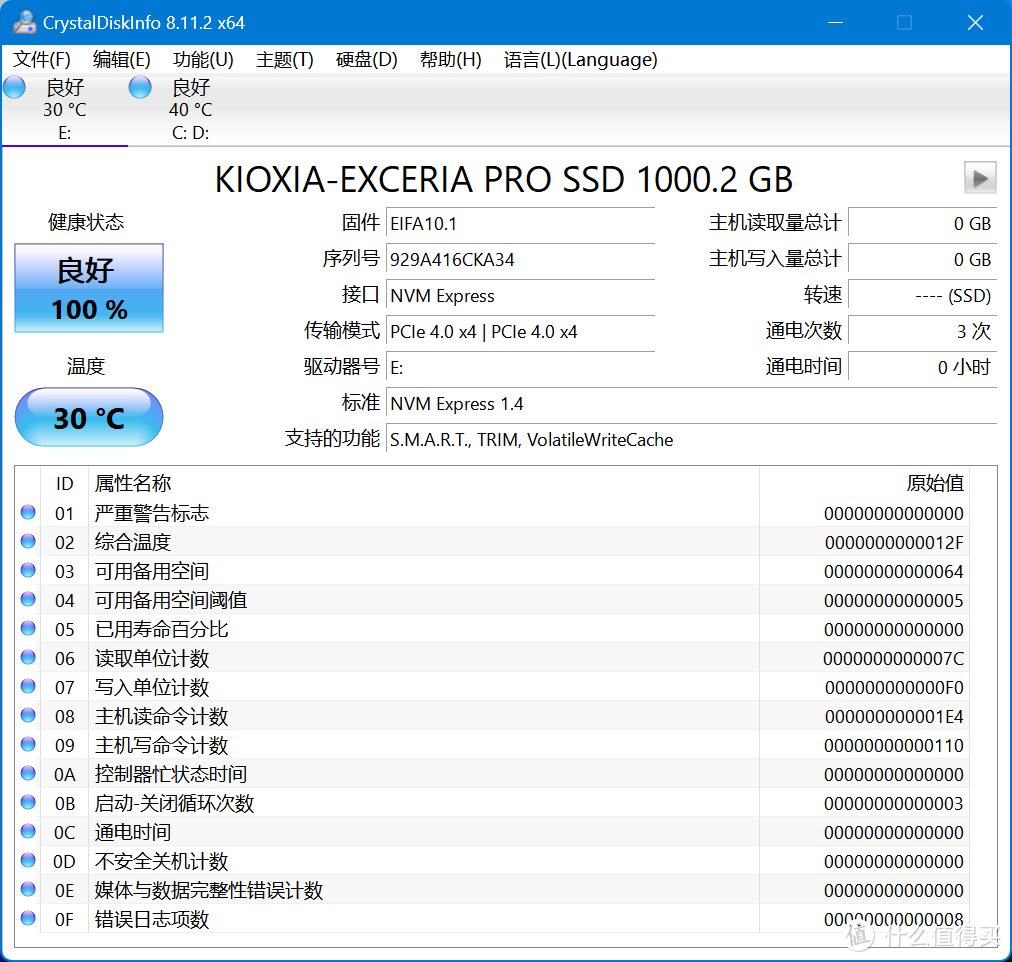Open the 硬盘 menu
This screenshot has width=1012, height=962.
coord(365,60)
